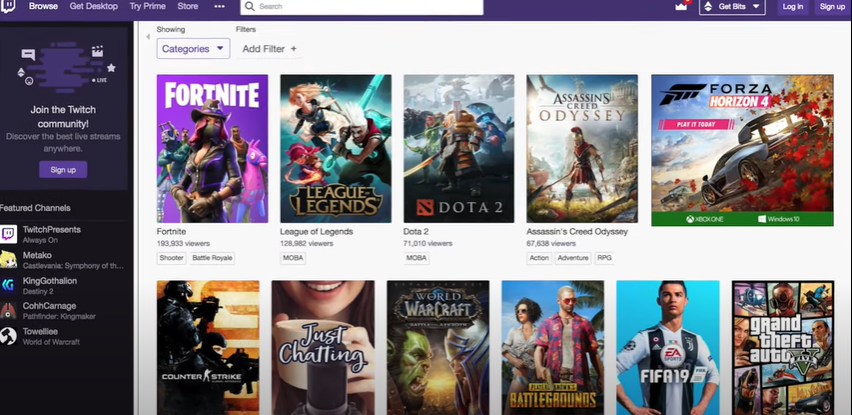Open the League of Legends cover thumbnail
The image size is (852, 415).
tap(336, 148)
